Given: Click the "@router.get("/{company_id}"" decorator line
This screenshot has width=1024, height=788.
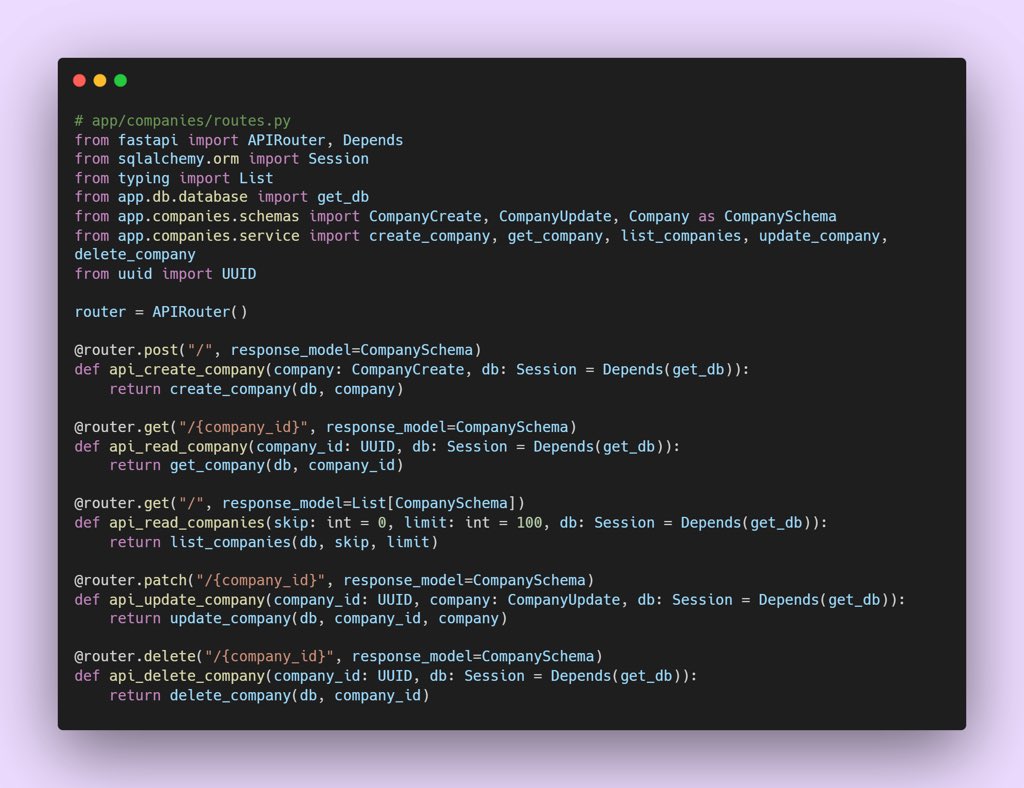Looking at the screenshot, I should pyautogui.click(x=325, y=428).
